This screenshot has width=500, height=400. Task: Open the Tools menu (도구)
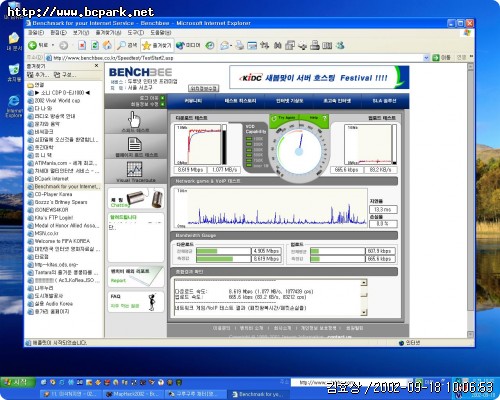point(135,33)
